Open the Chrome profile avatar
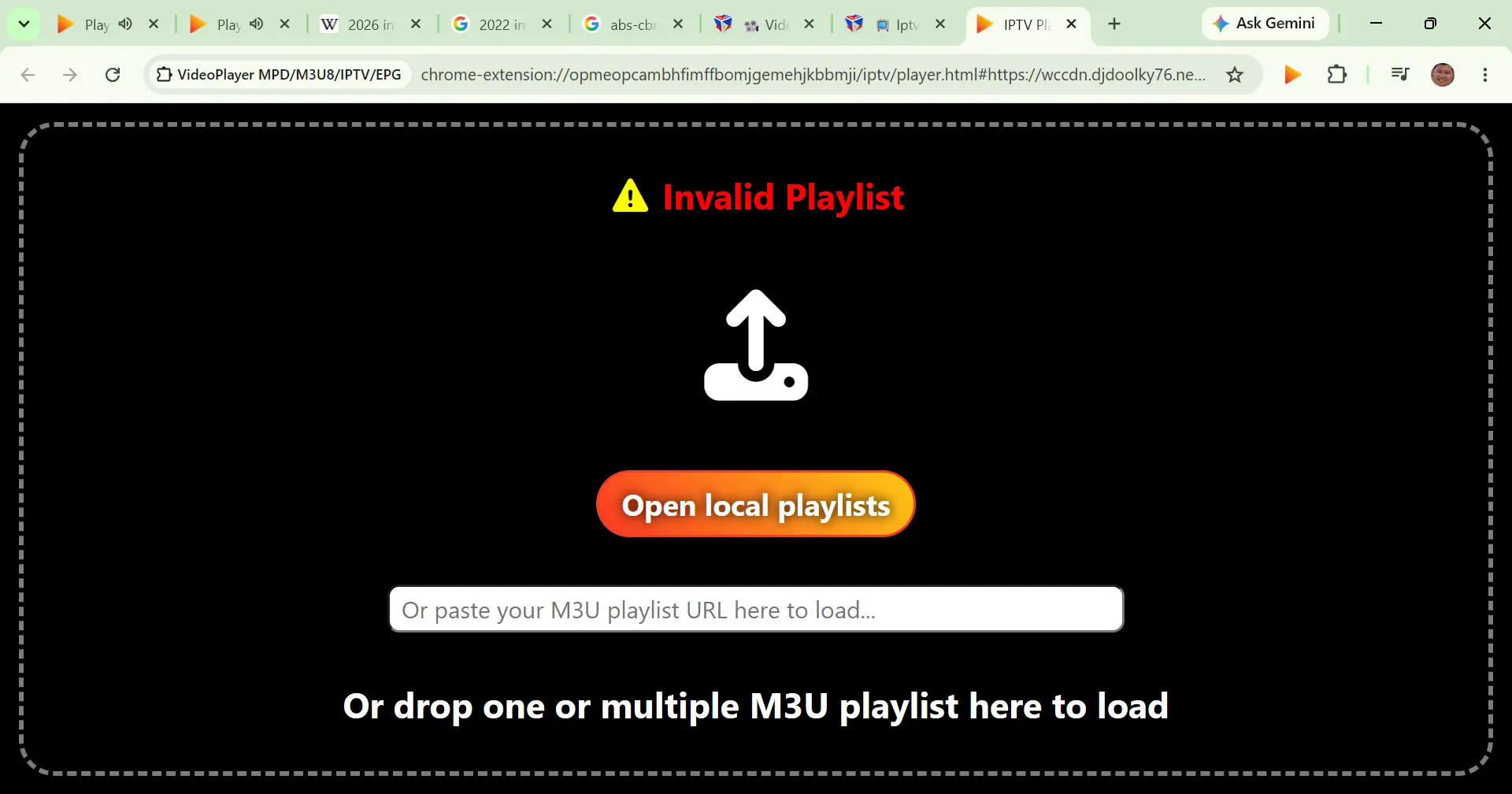 click(1443, 75)
